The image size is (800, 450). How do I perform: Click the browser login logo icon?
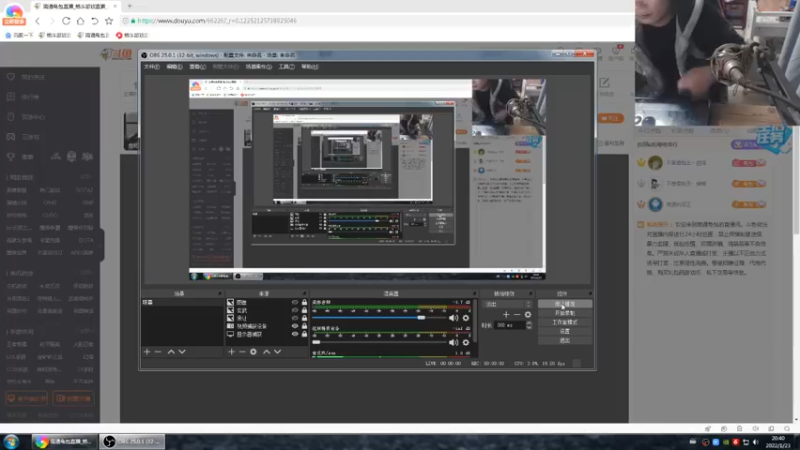click(14, 14)
